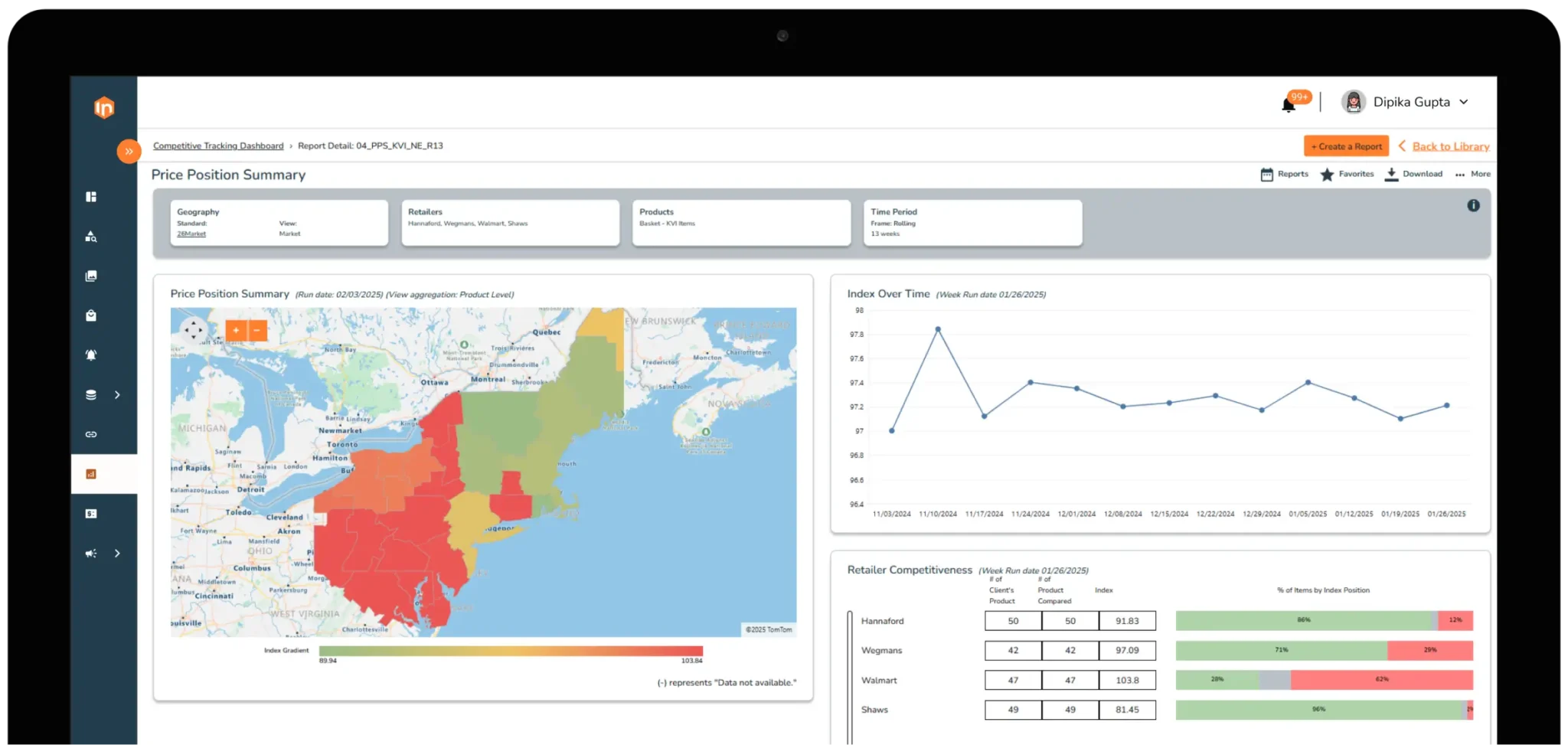The image size is (1568, 745).
Task: Expand the sidebar with orange double-arrow
Action: [129, 152]
